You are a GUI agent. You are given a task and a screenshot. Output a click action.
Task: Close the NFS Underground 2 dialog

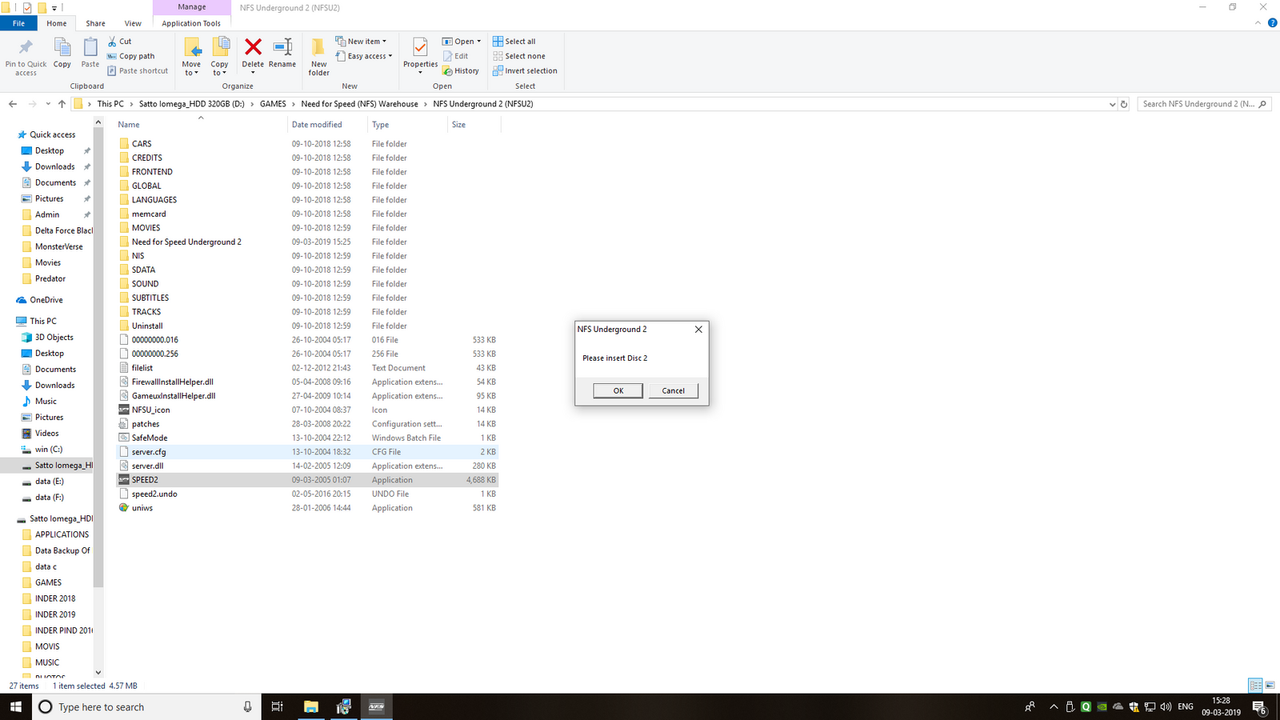click(x=698, y=329)
